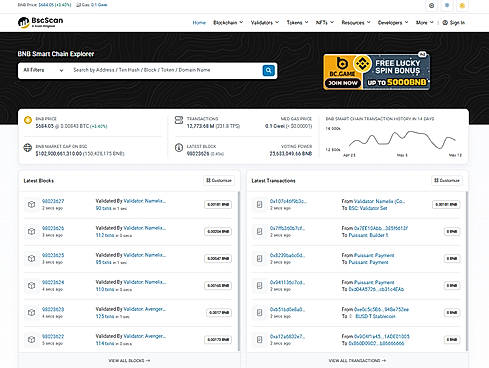
Task: Click View All Transactions link
Action: (357, 361)
